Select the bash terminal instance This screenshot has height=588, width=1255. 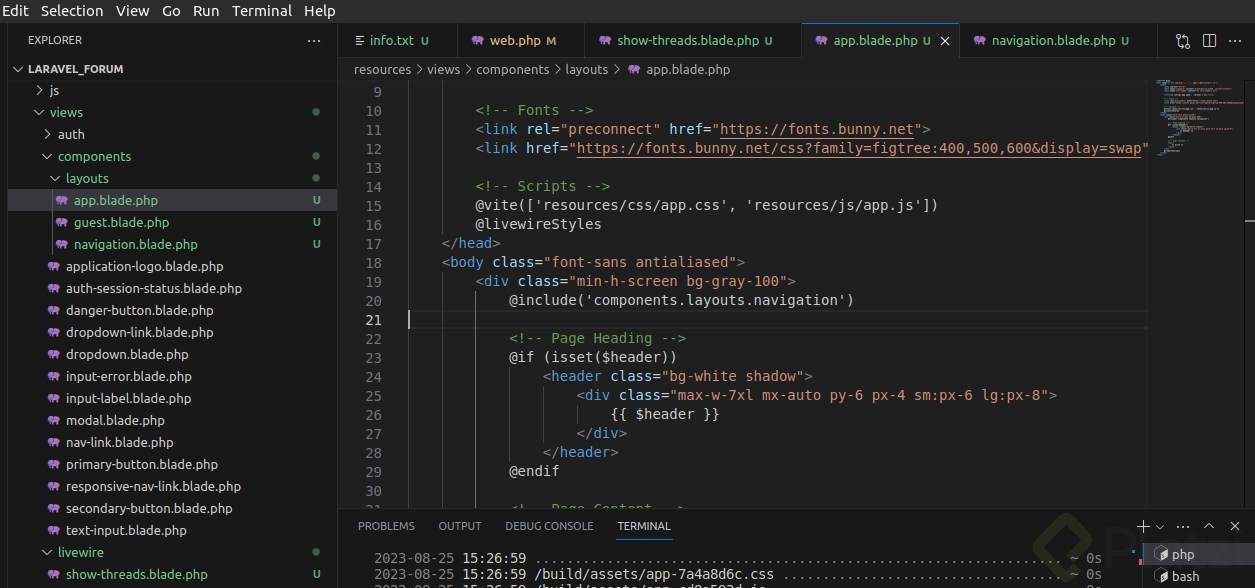click(1185, 576)
